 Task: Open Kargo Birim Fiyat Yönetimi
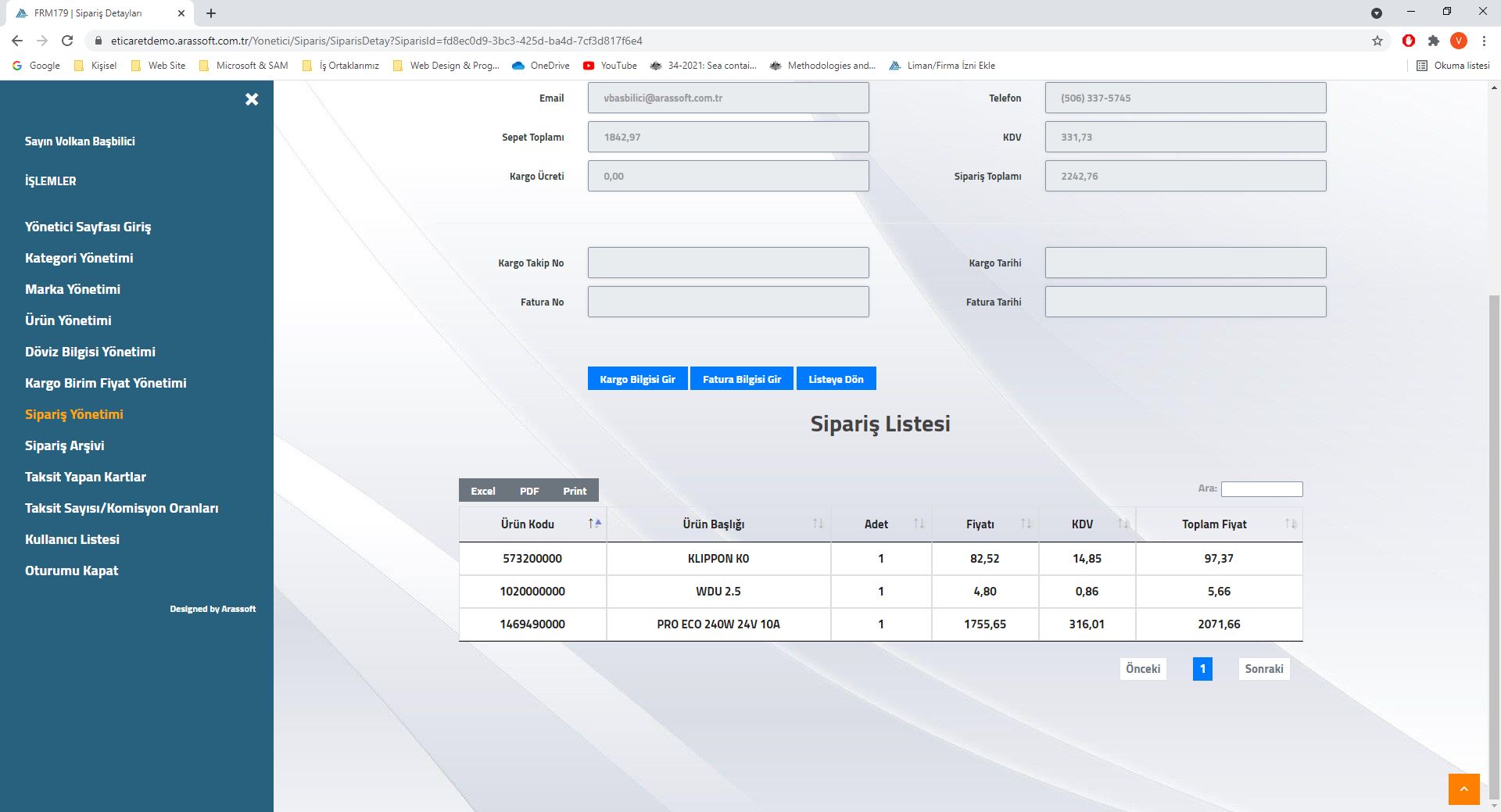pos(106,383)
